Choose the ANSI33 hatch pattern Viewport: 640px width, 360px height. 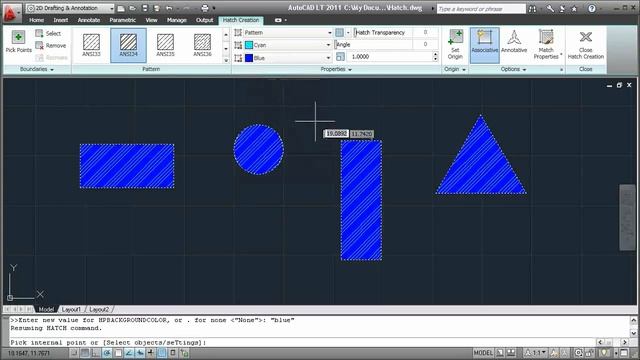91,45
